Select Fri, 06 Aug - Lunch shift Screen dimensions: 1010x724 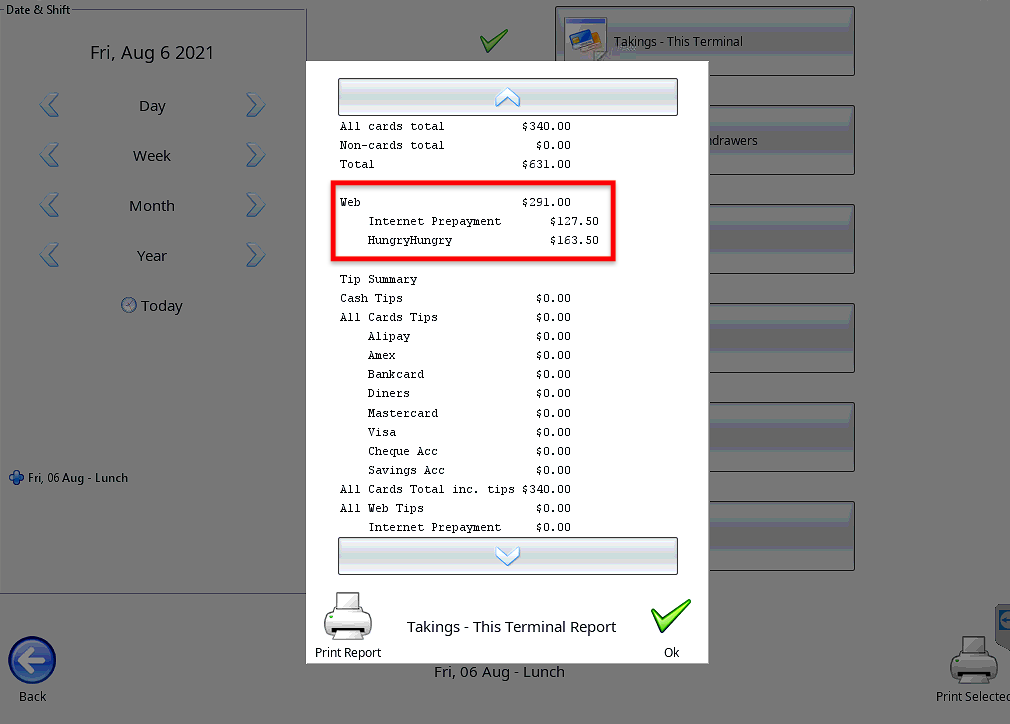tap(69, 478)
